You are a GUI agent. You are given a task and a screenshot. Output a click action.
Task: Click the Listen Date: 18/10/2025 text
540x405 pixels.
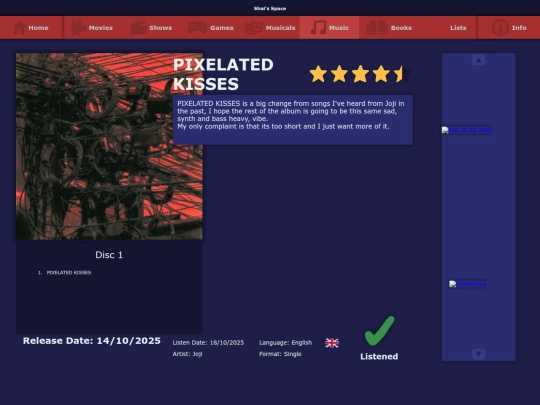click(x=208, y=343)
